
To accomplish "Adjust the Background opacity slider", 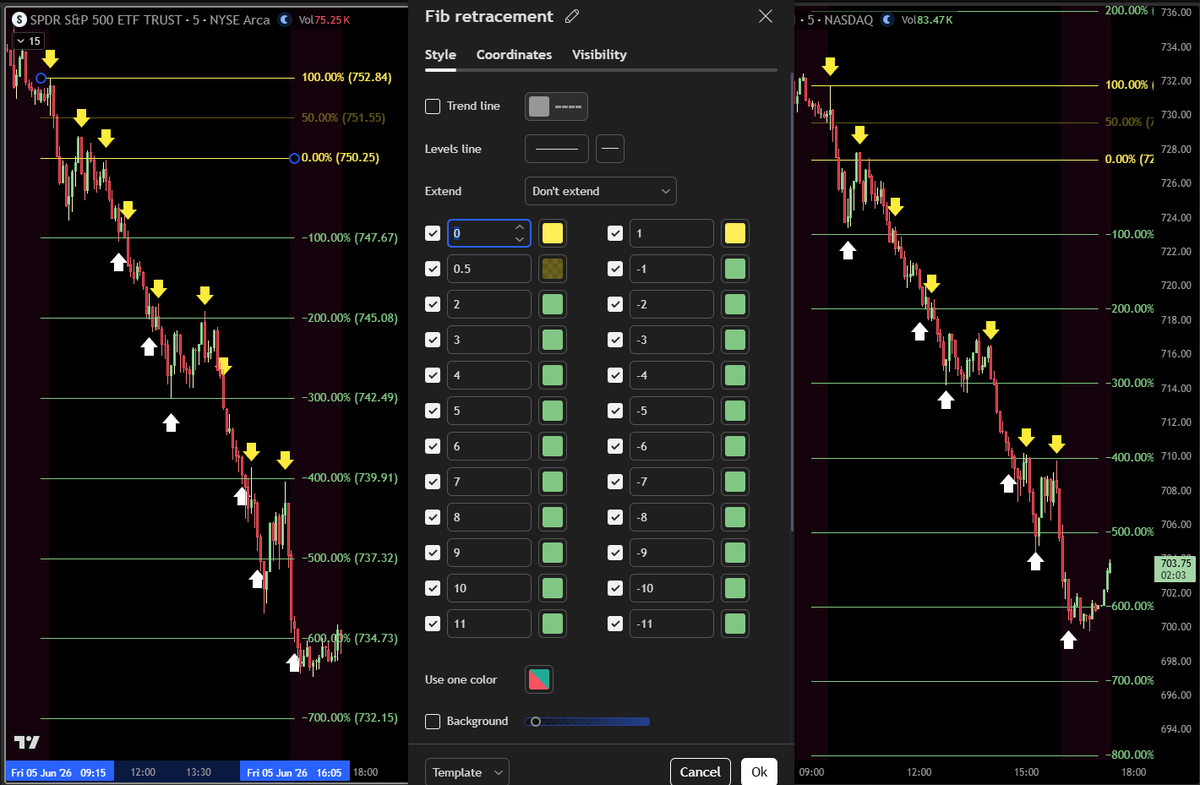I will [588, 721].
